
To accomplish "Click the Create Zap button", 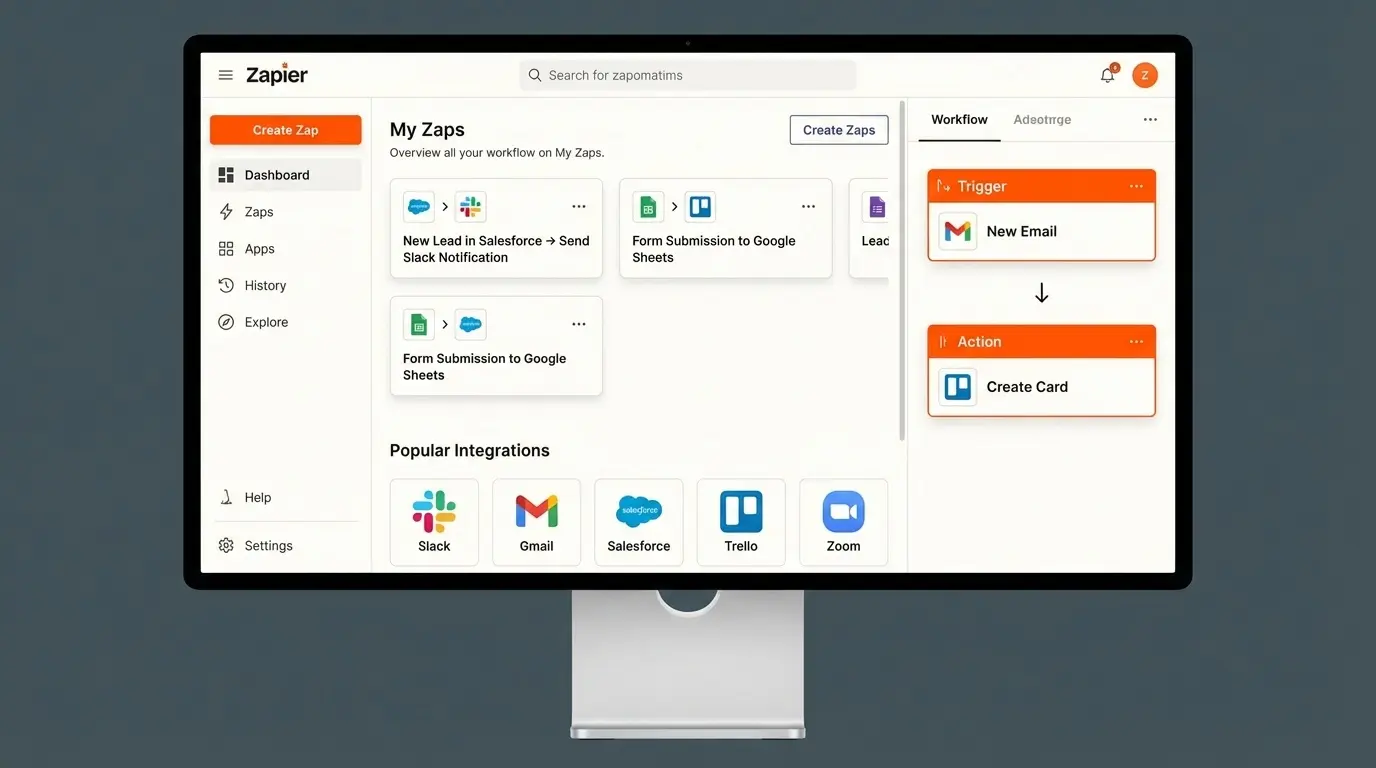I will coord(285,129).
